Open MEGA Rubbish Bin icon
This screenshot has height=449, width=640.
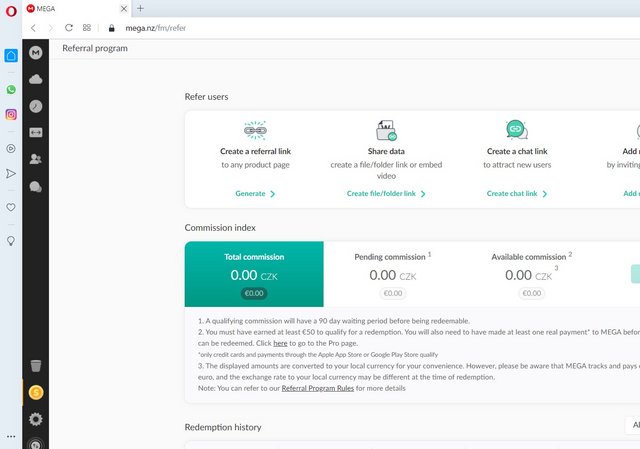(x=36, y=366)
